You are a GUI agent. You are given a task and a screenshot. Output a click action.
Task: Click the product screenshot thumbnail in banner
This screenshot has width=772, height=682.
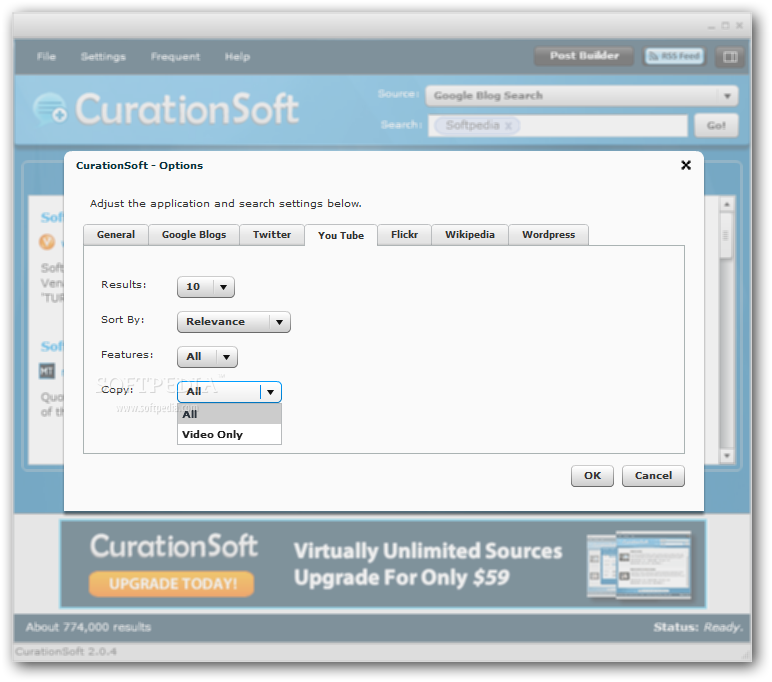coord(640,565)
